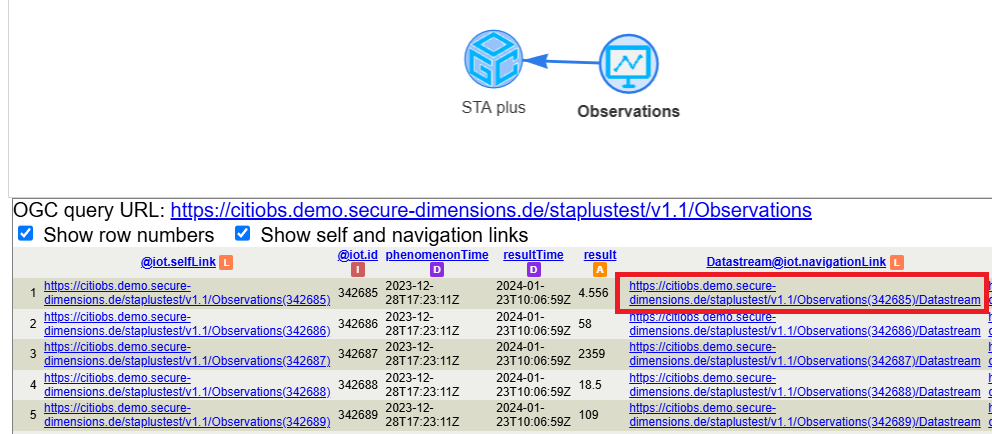Click the STA plus OGC node icon
This screenshot has width=992, height=434.
494,60
